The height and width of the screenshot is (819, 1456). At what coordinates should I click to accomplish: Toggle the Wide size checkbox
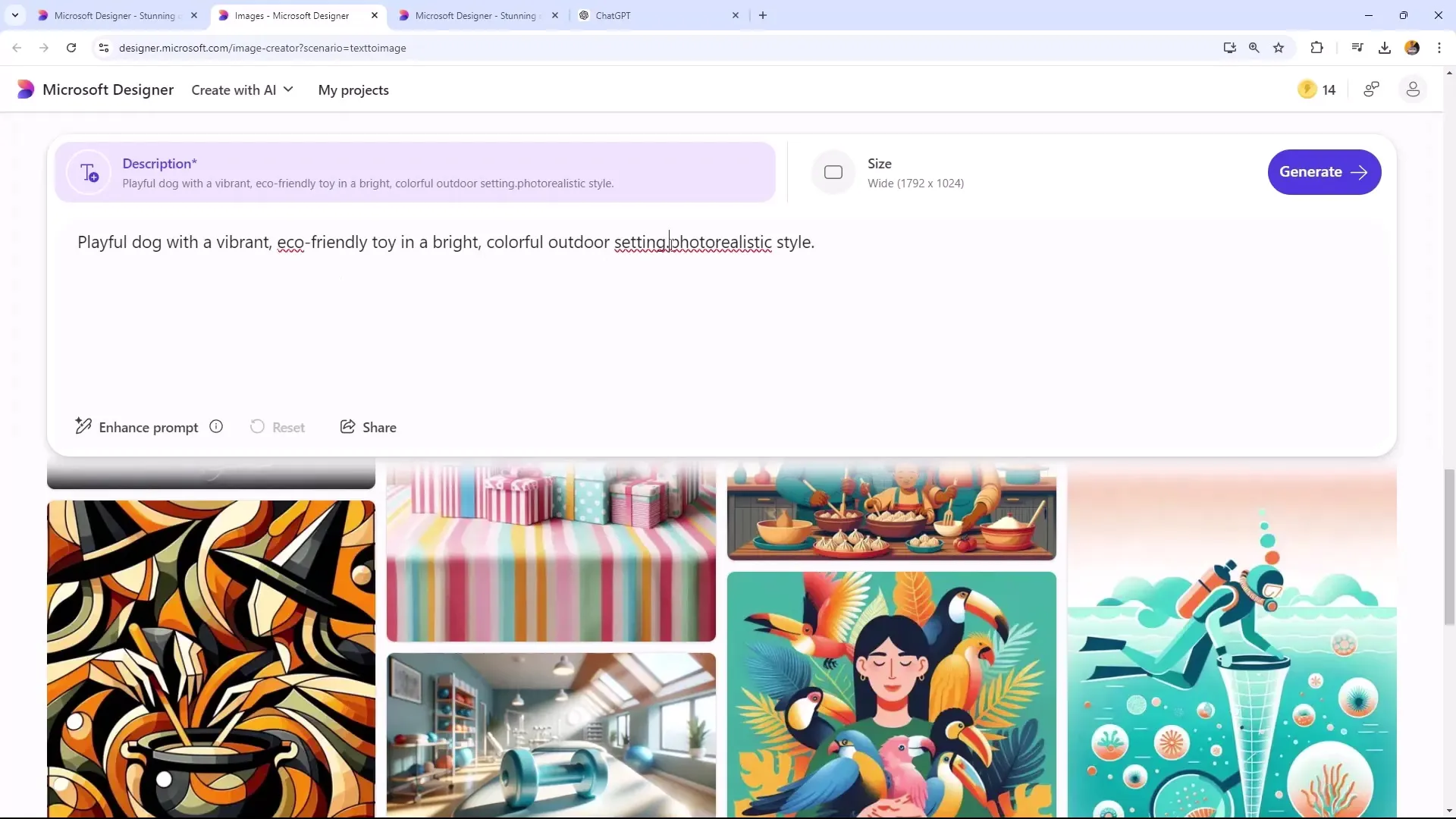833,171
